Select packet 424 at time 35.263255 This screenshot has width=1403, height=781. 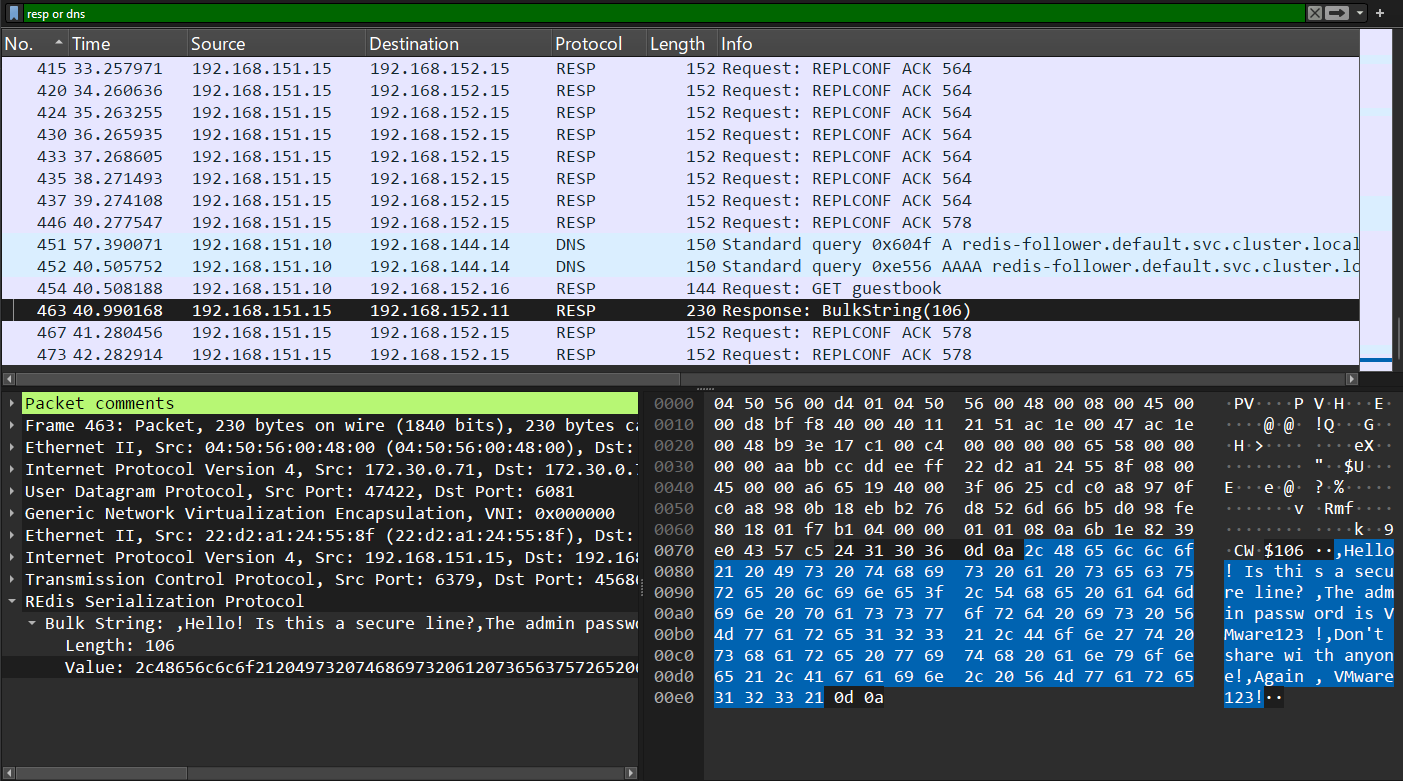tap(680, 113)
